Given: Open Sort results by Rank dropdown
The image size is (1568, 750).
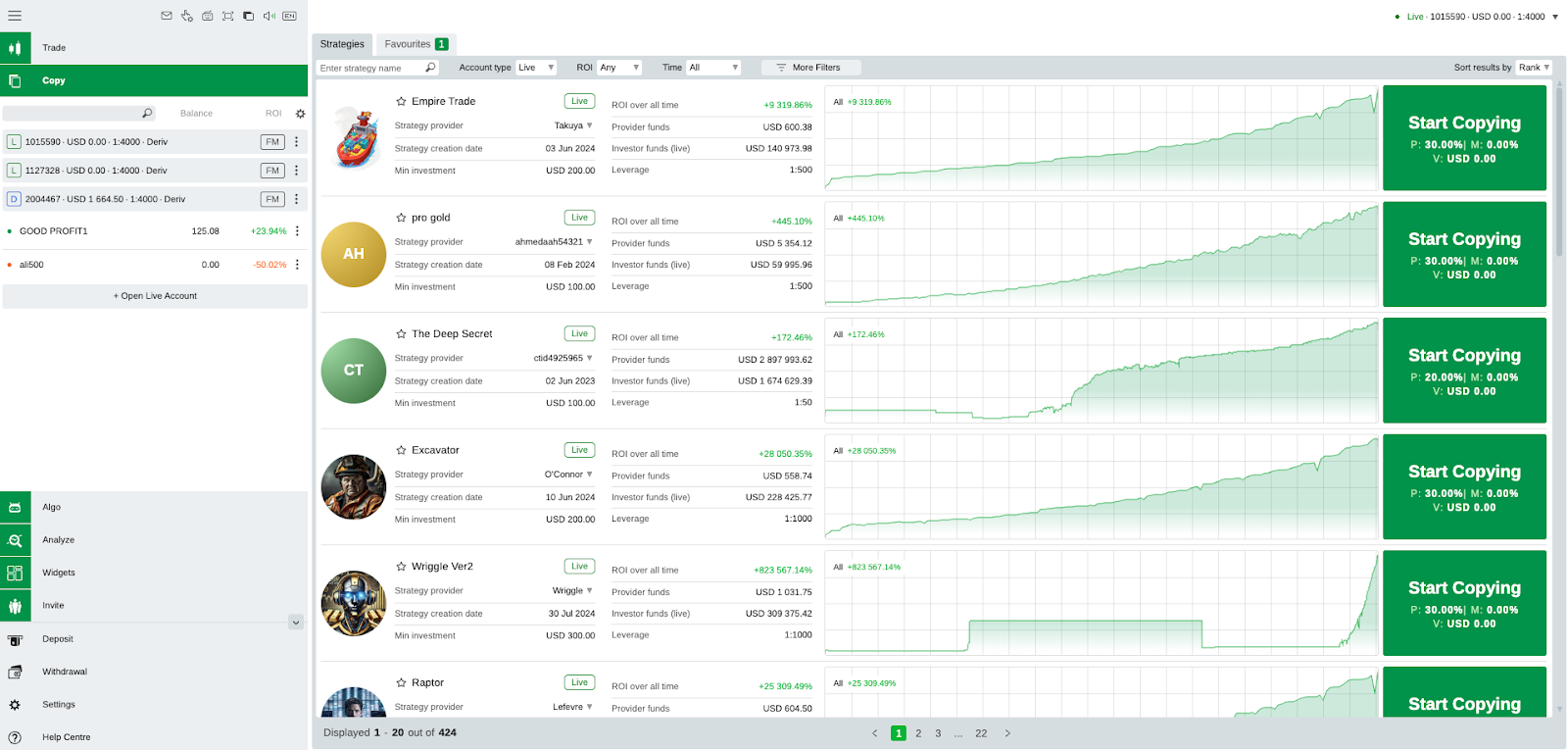Looking at the screenshot, I should (1534, 68).
